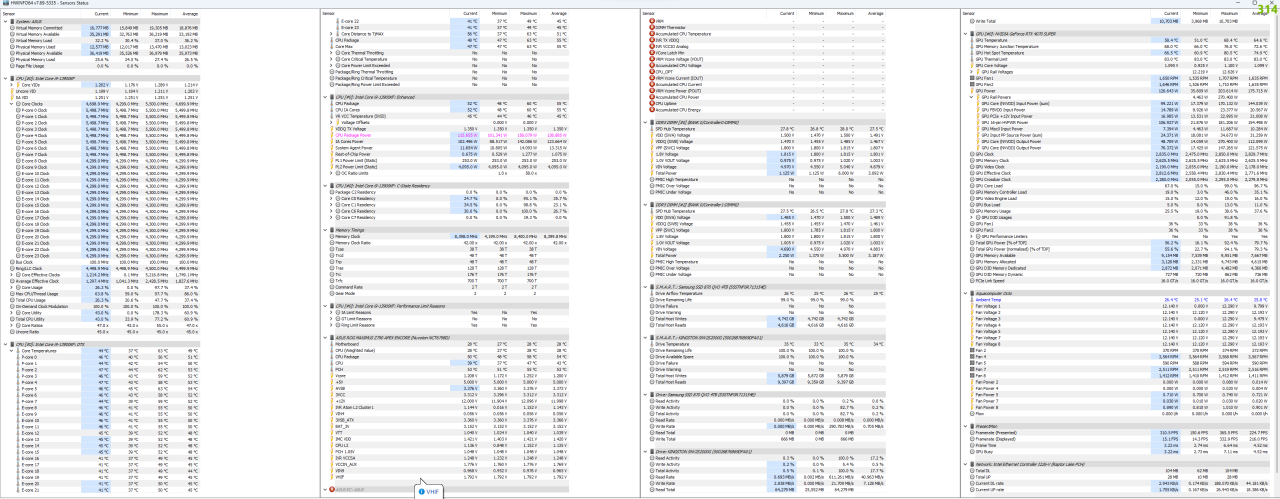Click the icon beside Memory Clock Ratio
Image resolution: width=1280 pixels, height=499 pixels.
point(331,241)
